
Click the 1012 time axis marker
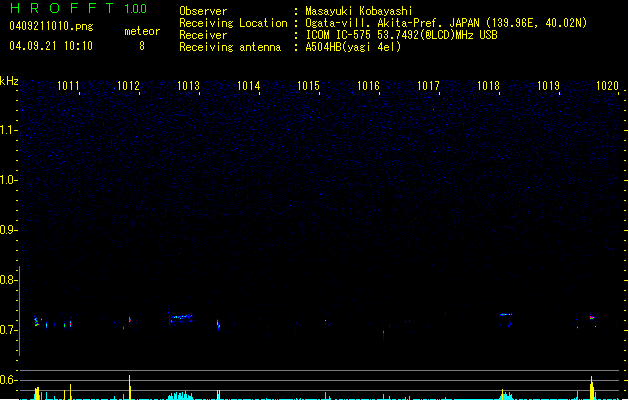coord(128,86)
